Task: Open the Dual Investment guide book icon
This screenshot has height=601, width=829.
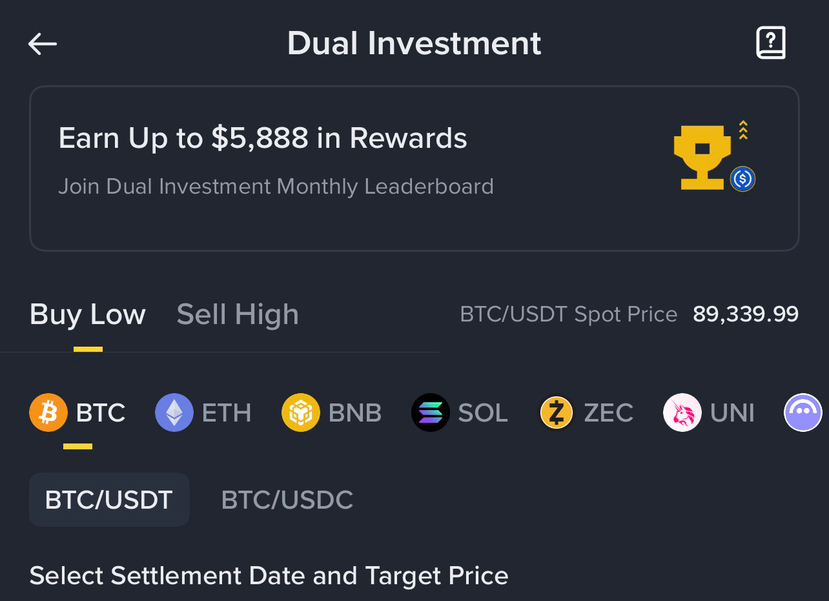Action: click(770, 43)
